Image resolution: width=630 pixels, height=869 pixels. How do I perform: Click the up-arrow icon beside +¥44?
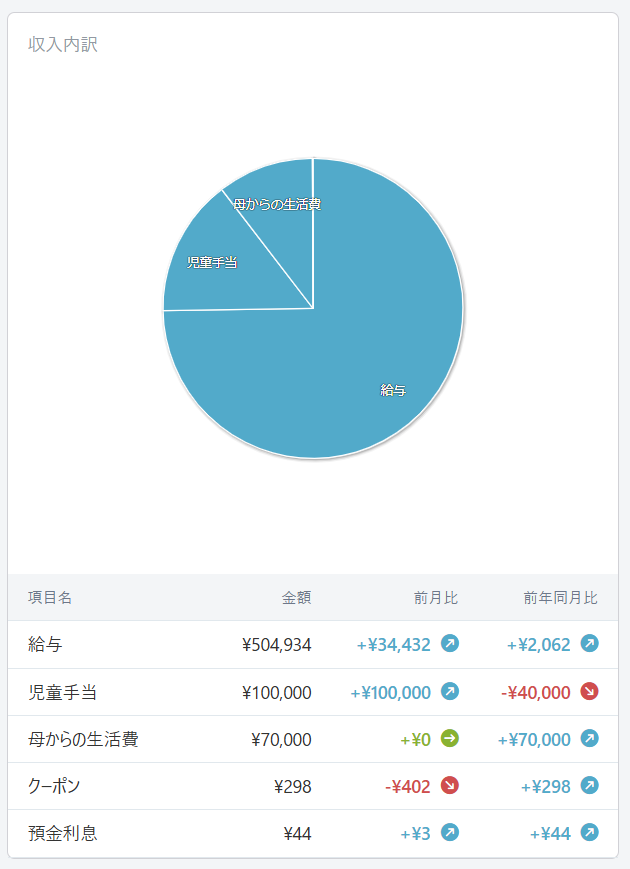click(x=590, y=833)
